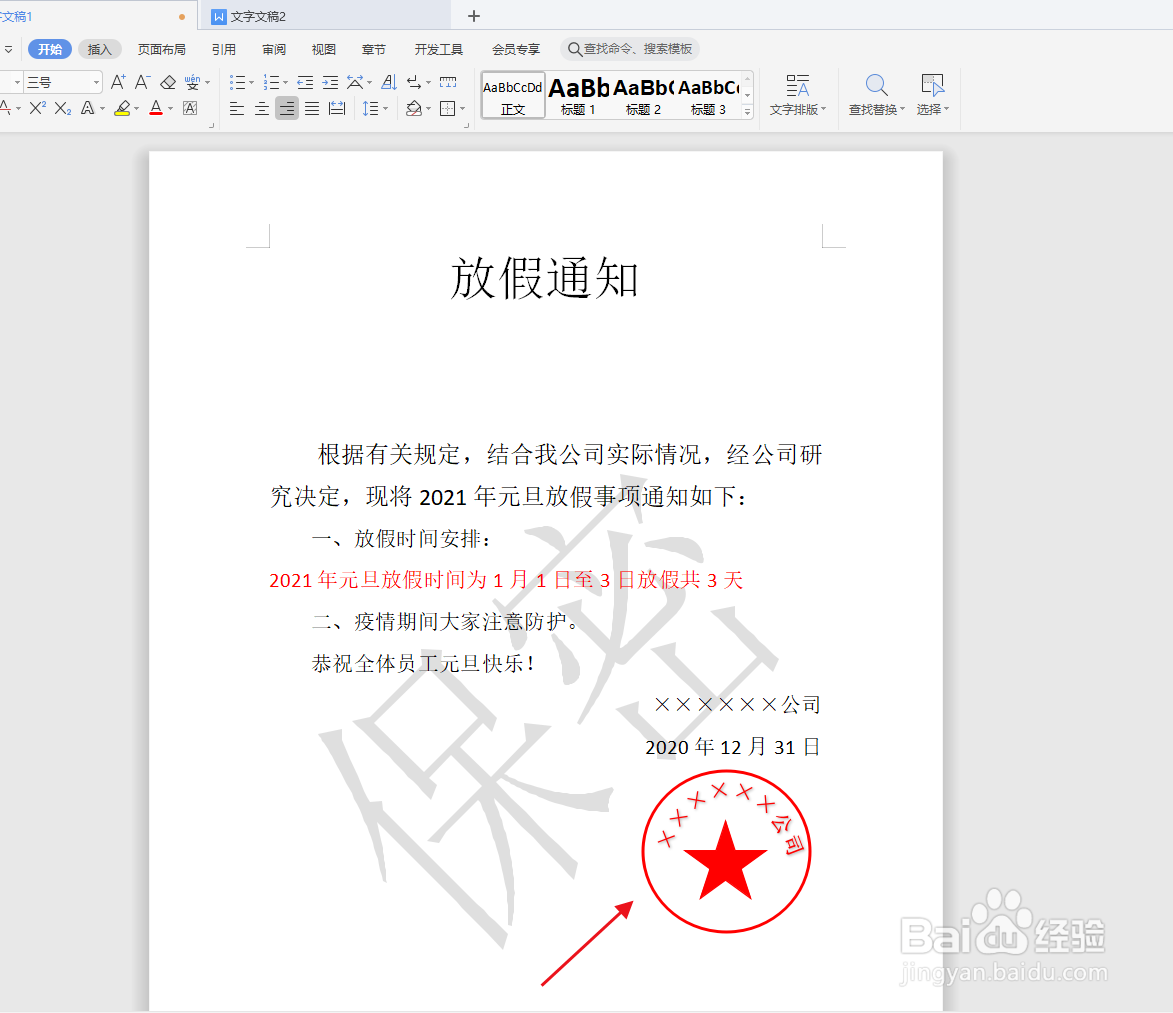
Task: Toggle right alignment off
Action: point(286,108)
